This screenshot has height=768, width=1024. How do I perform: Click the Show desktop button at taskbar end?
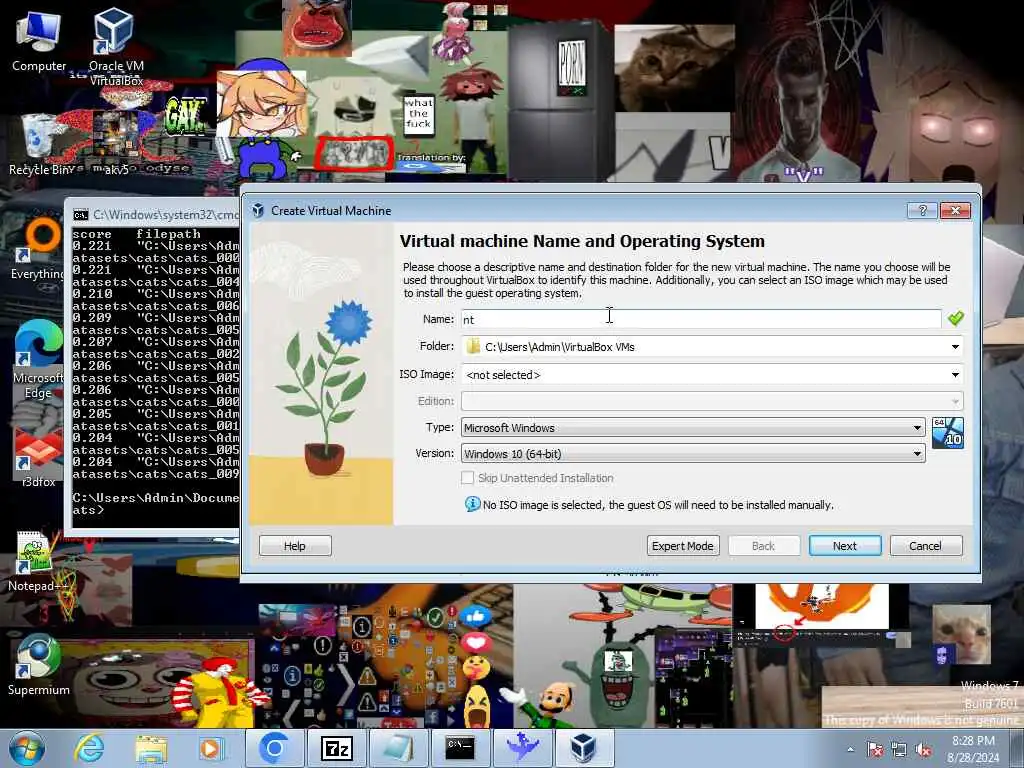tap(1017, 748)
